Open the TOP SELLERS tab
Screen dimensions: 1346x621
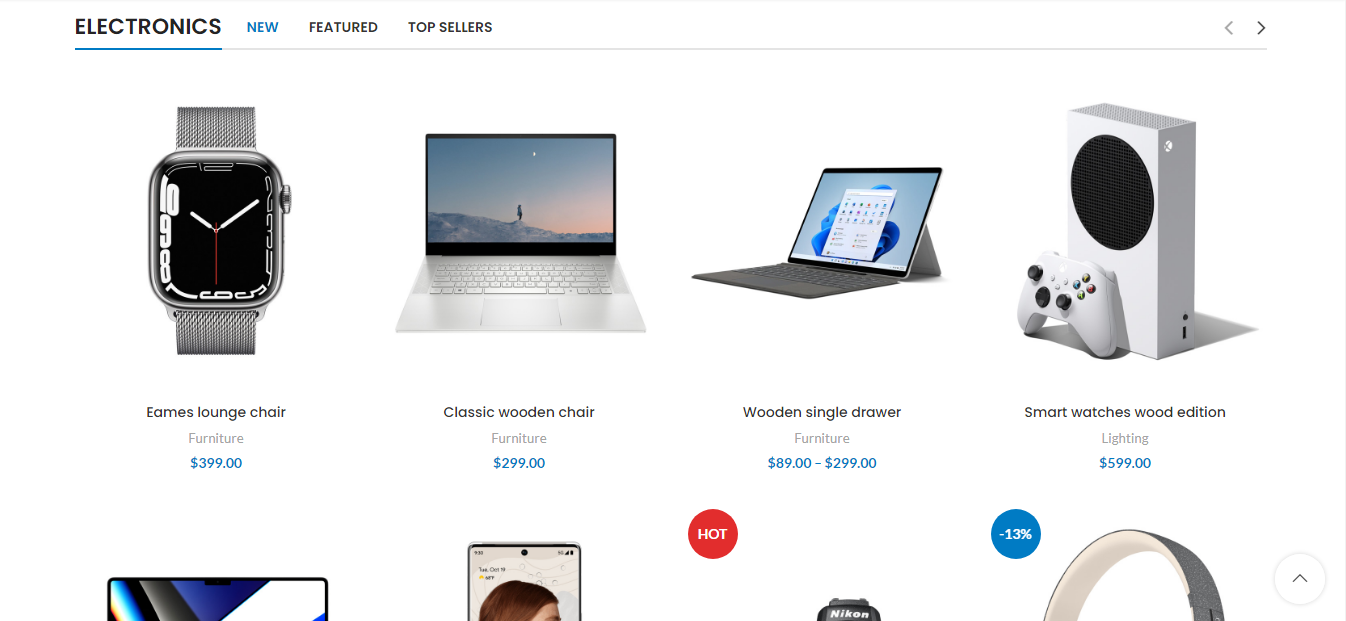coord(450,28)
